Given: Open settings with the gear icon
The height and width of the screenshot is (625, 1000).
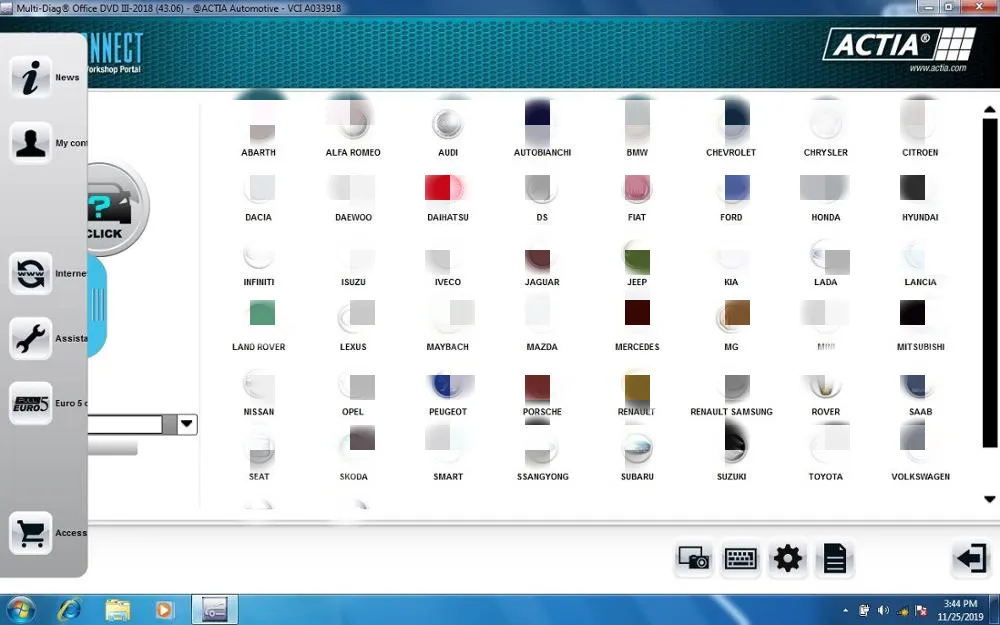Looking at the screenshot, I should (788, 559).
